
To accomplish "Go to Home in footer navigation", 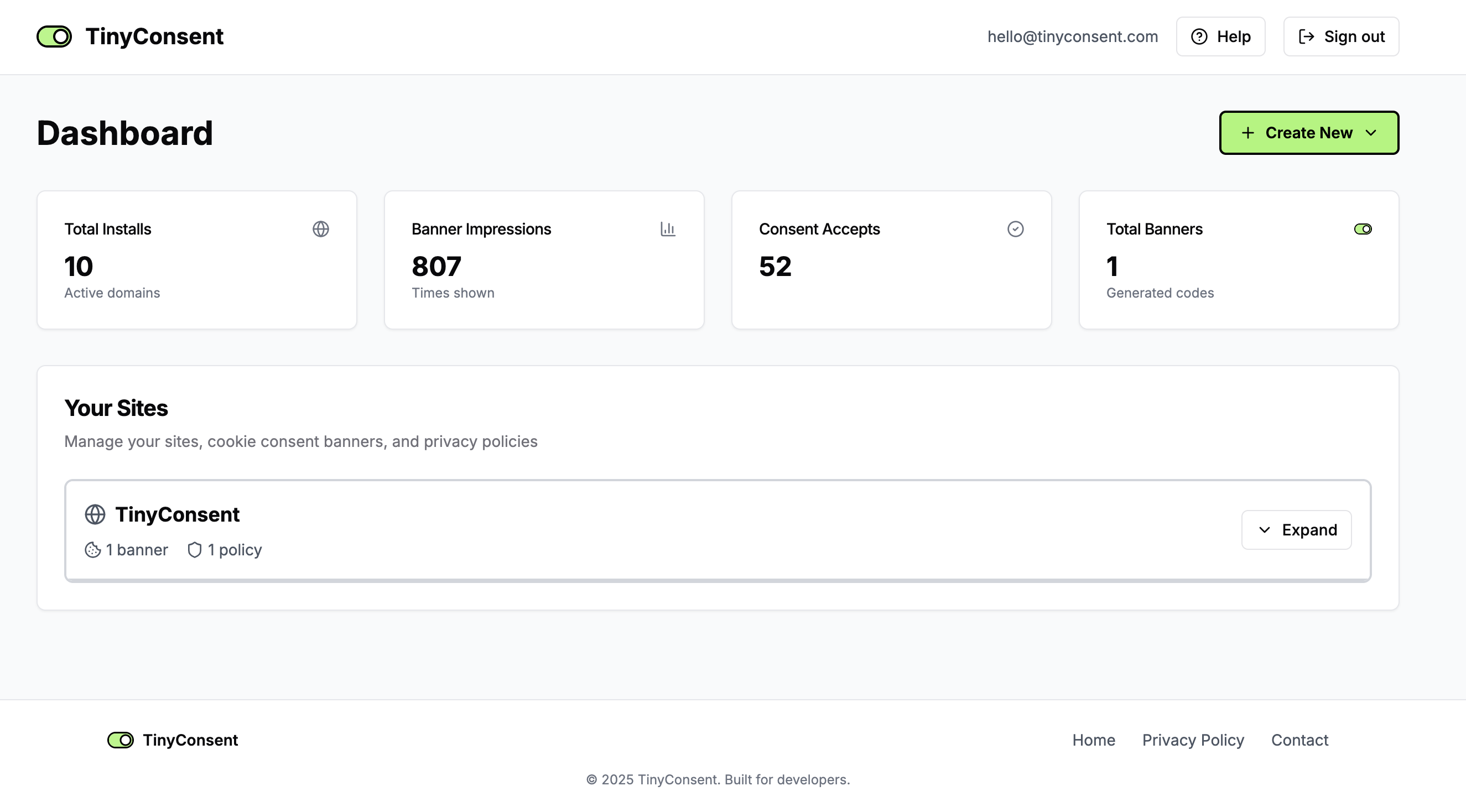I will click(1093, 740).
